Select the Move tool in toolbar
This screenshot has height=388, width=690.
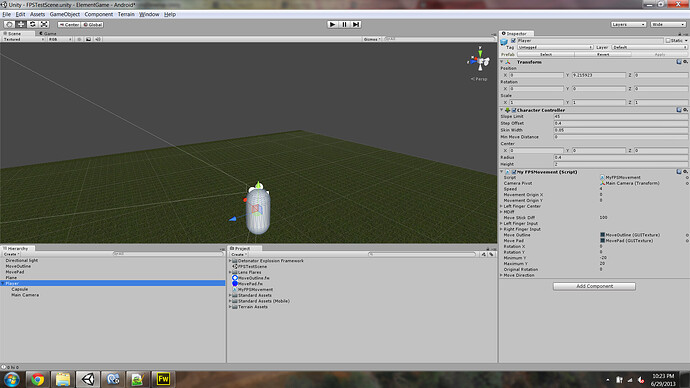[x=21, y=25]
